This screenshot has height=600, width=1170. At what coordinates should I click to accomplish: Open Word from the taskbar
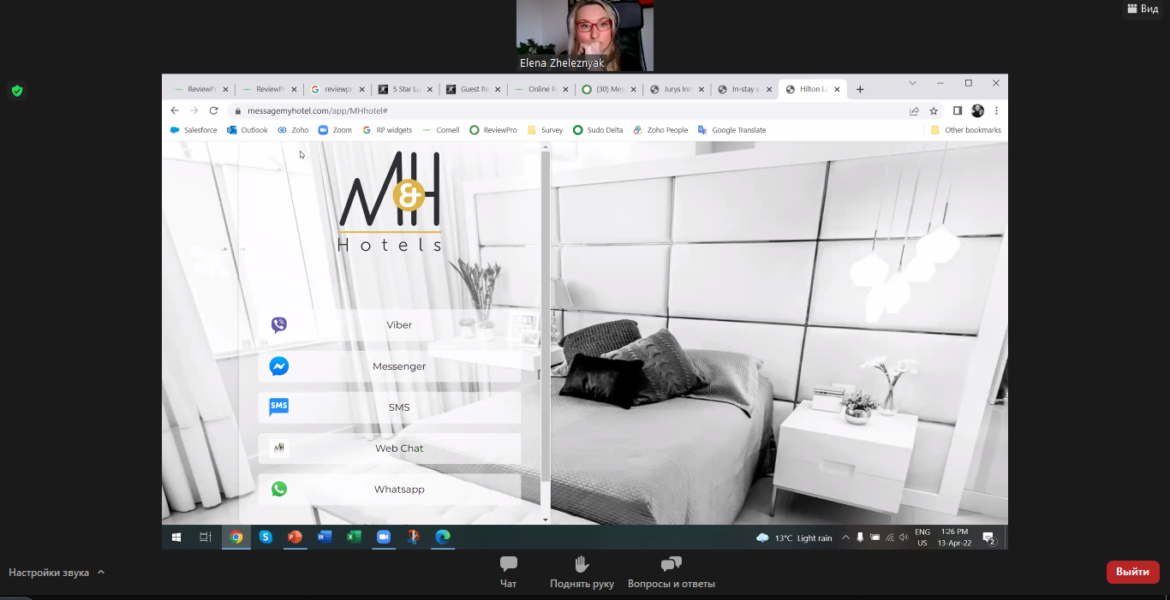[x=325, y=537]
